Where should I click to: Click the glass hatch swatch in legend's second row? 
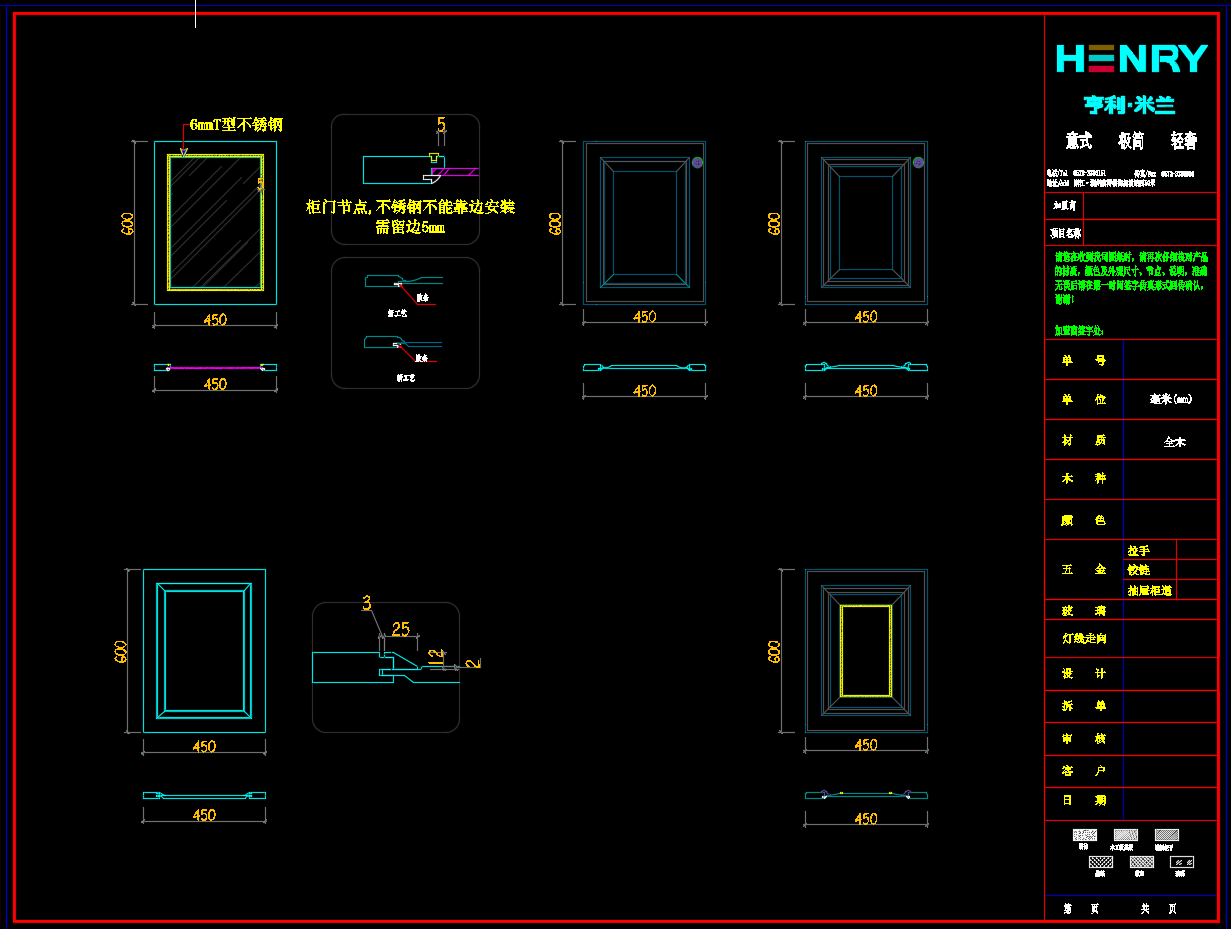[1181, 862]
